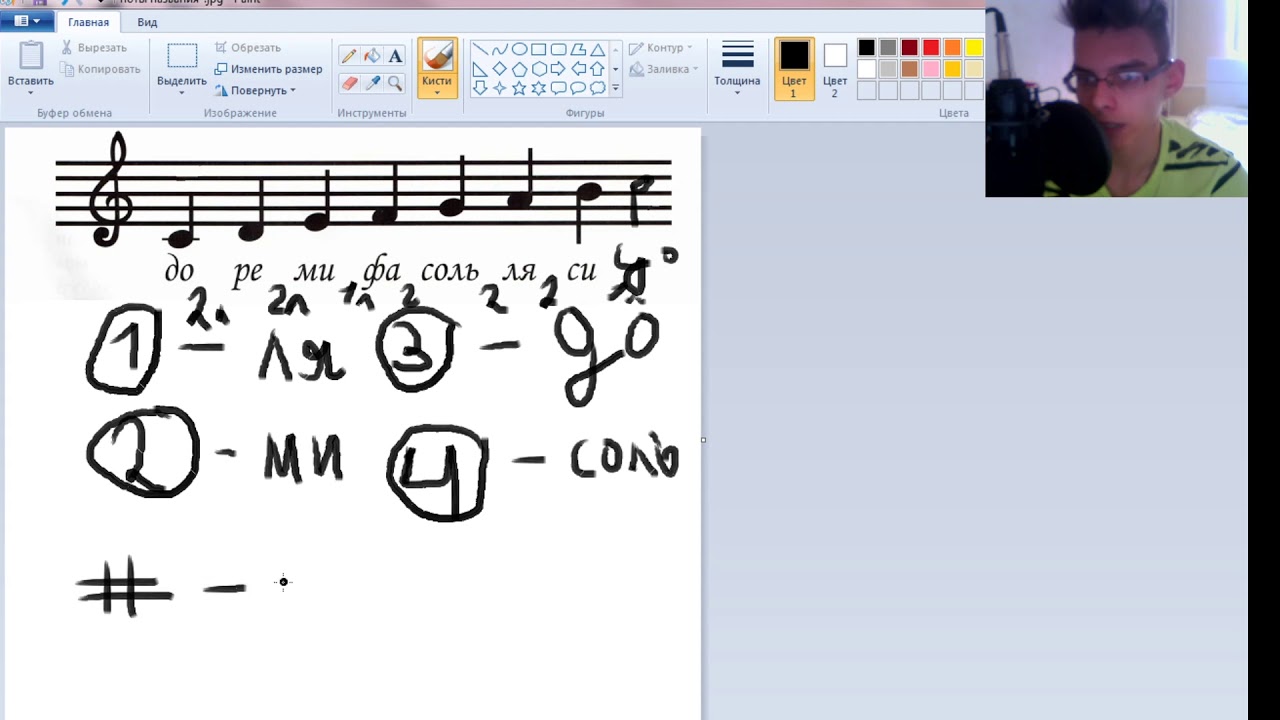
Task: Expand the full shapes gallery
Action: click(x=615, y=88)
